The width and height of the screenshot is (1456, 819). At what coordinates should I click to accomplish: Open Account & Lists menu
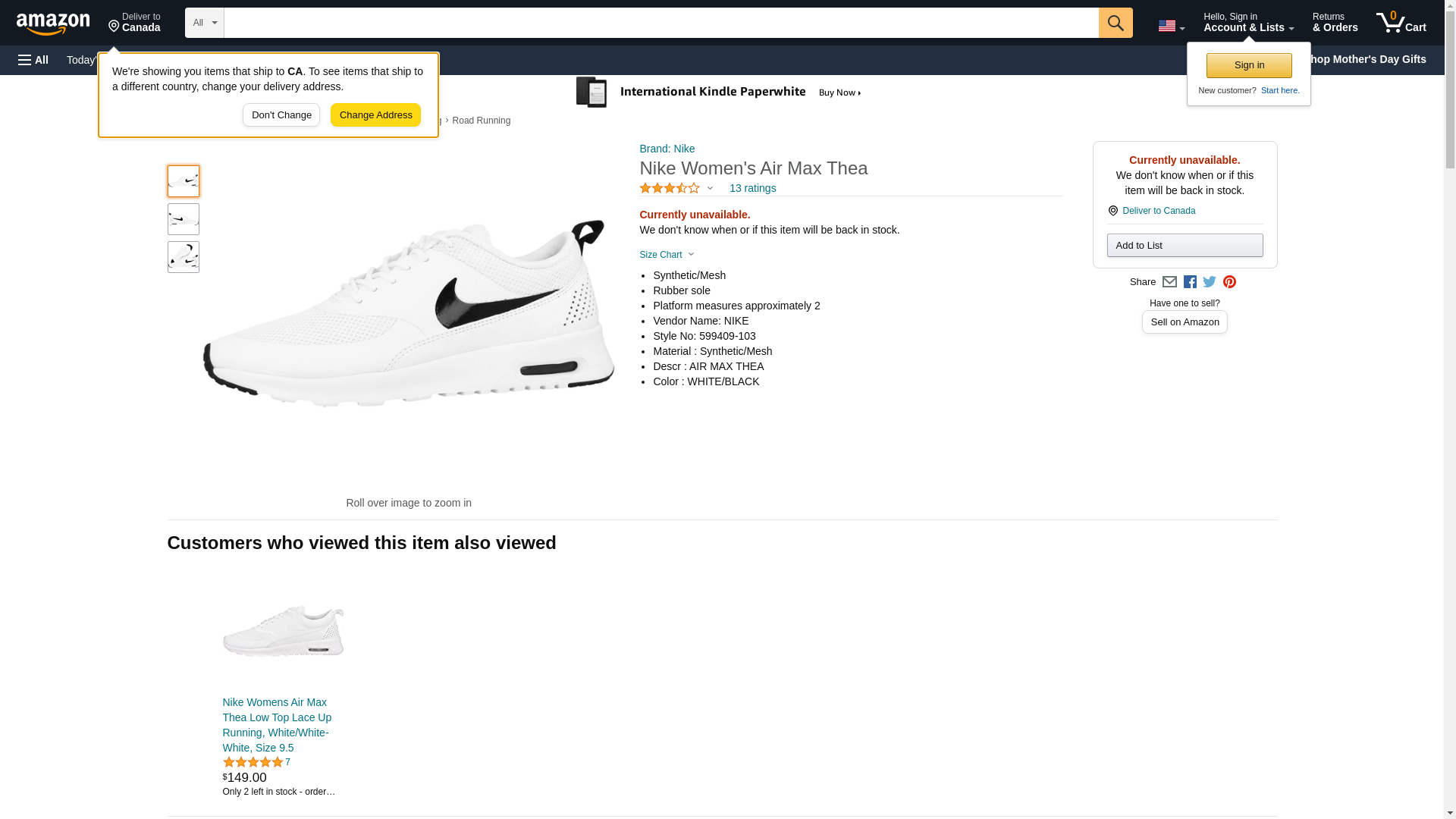tap(1248, 23)
